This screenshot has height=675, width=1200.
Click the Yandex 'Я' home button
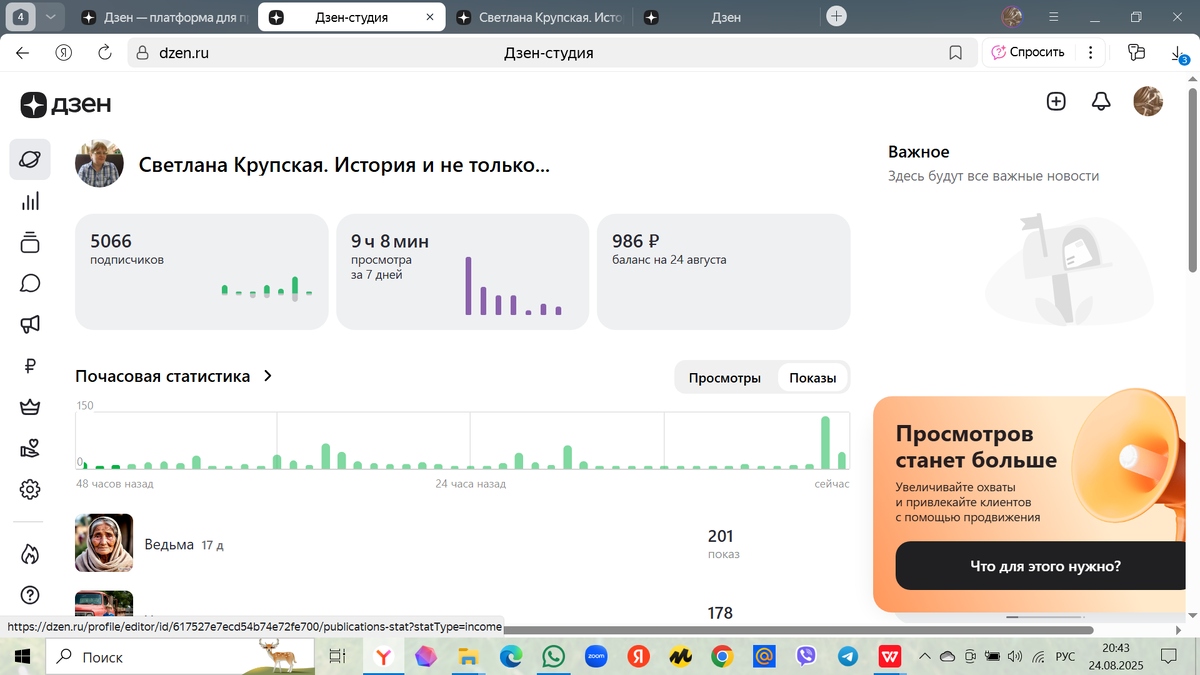tap(63, 53)
